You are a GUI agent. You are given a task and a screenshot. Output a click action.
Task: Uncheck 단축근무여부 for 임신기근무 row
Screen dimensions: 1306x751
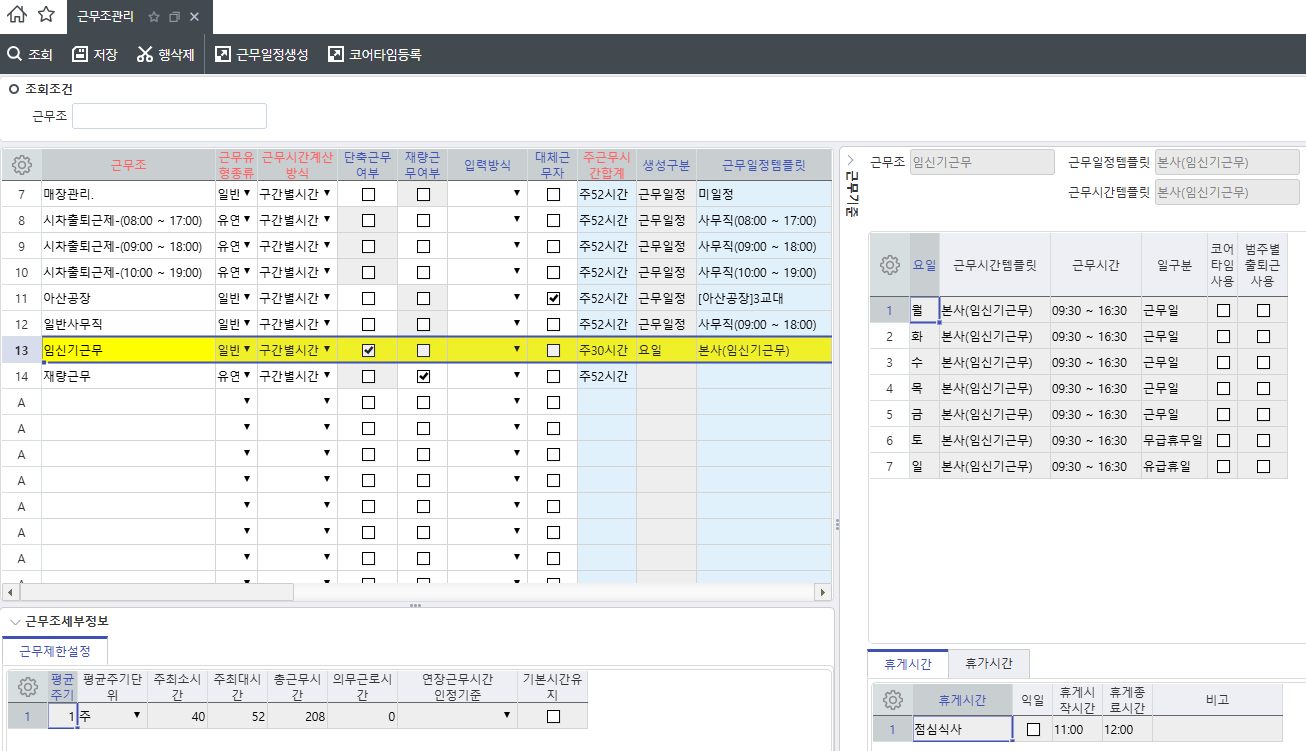[x=368, y=350]
